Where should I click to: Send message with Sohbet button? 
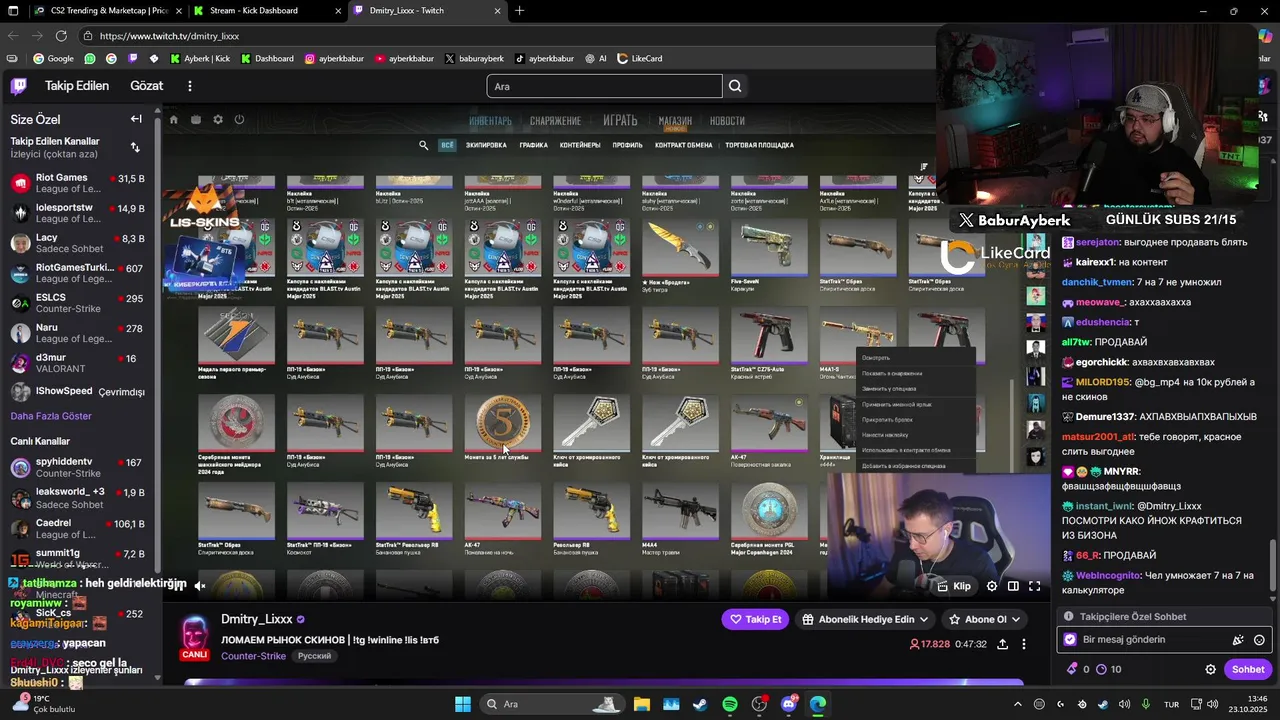tap(1248, 669)
